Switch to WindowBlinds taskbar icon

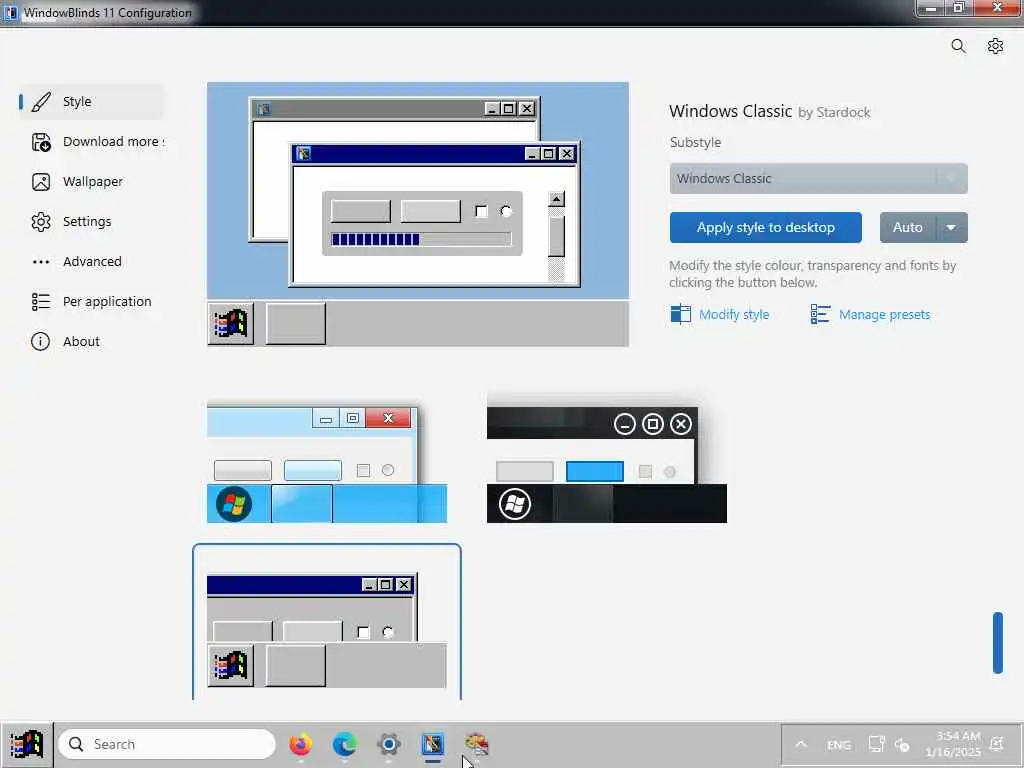[x=432, y=744]
